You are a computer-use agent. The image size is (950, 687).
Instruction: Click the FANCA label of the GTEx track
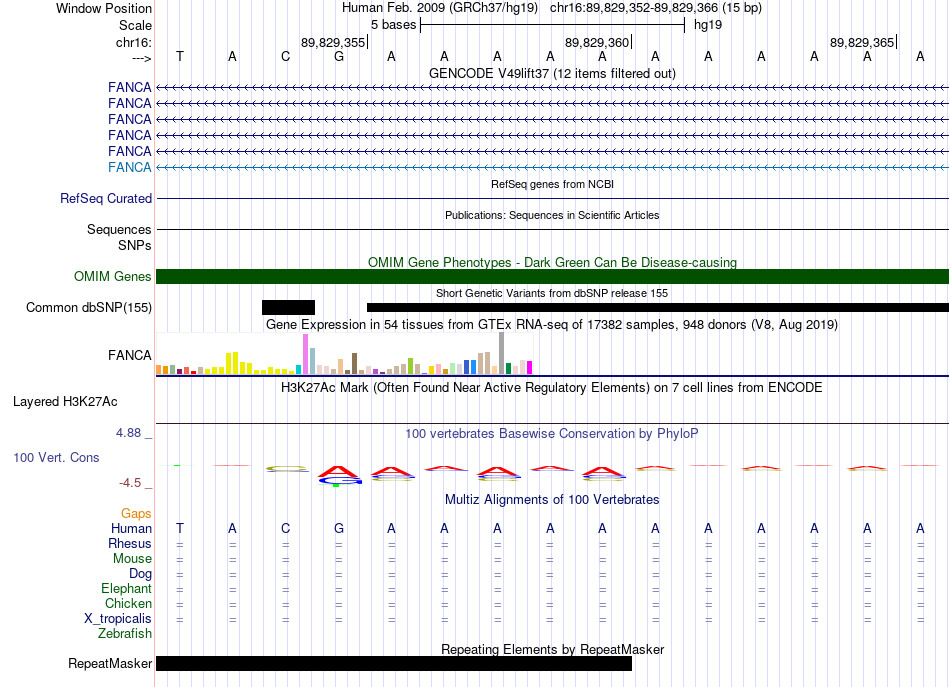[x=130, y=355]
